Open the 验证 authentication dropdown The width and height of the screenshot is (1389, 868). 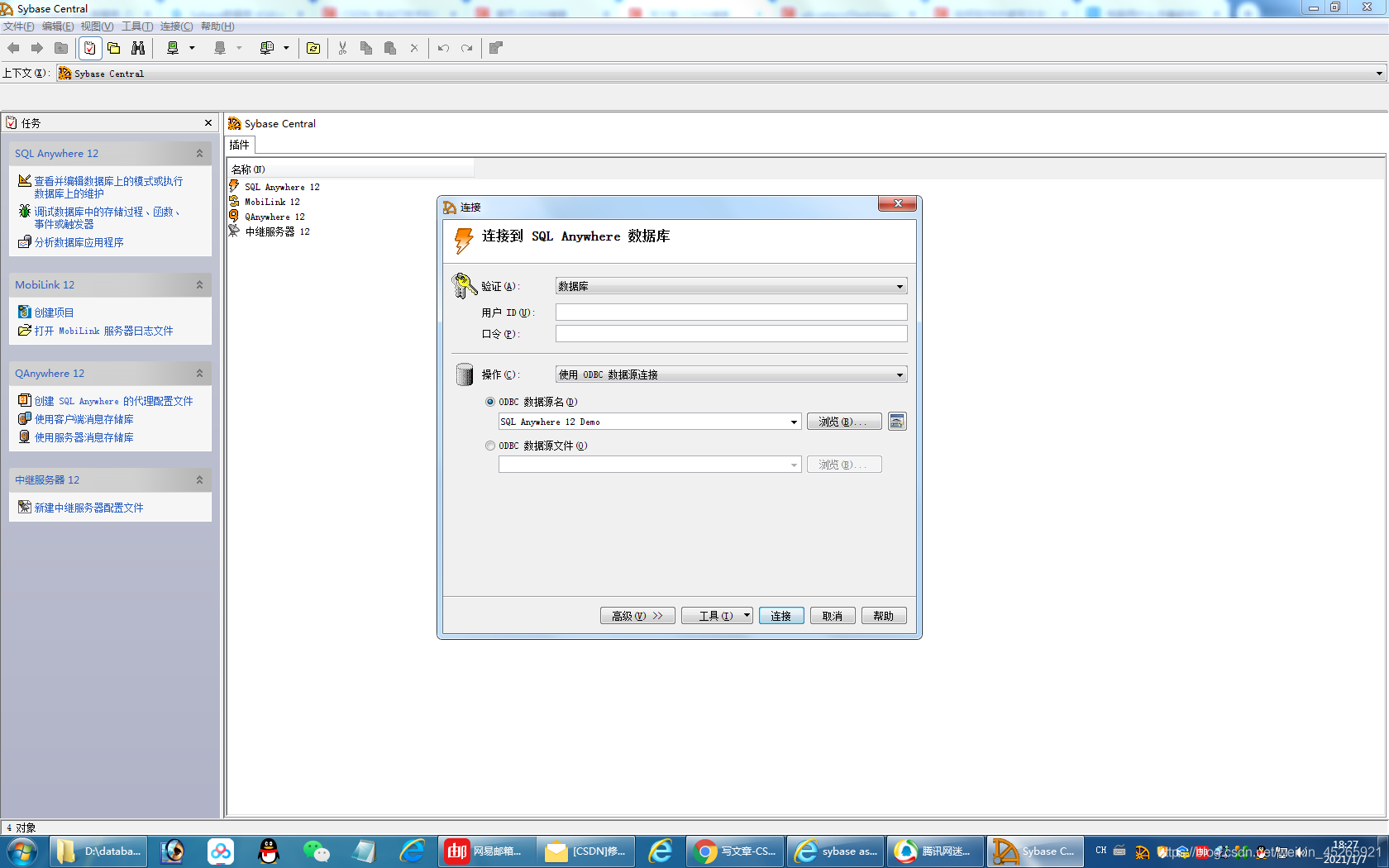point(731,286)
